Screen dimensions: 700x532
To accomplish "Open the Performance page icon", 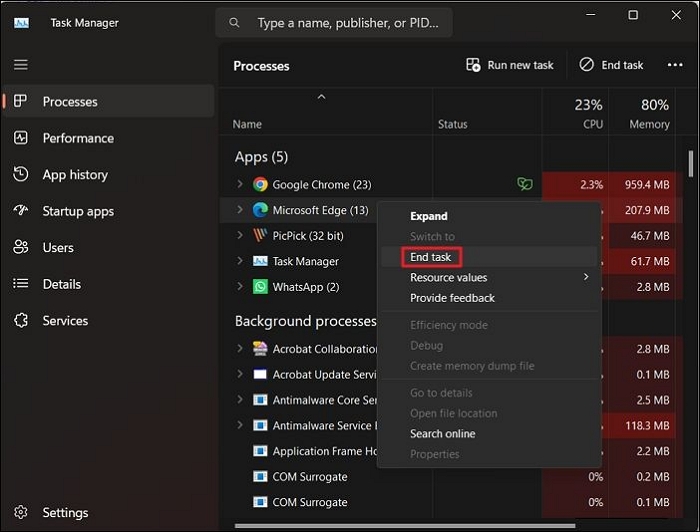I will point(21,138).
